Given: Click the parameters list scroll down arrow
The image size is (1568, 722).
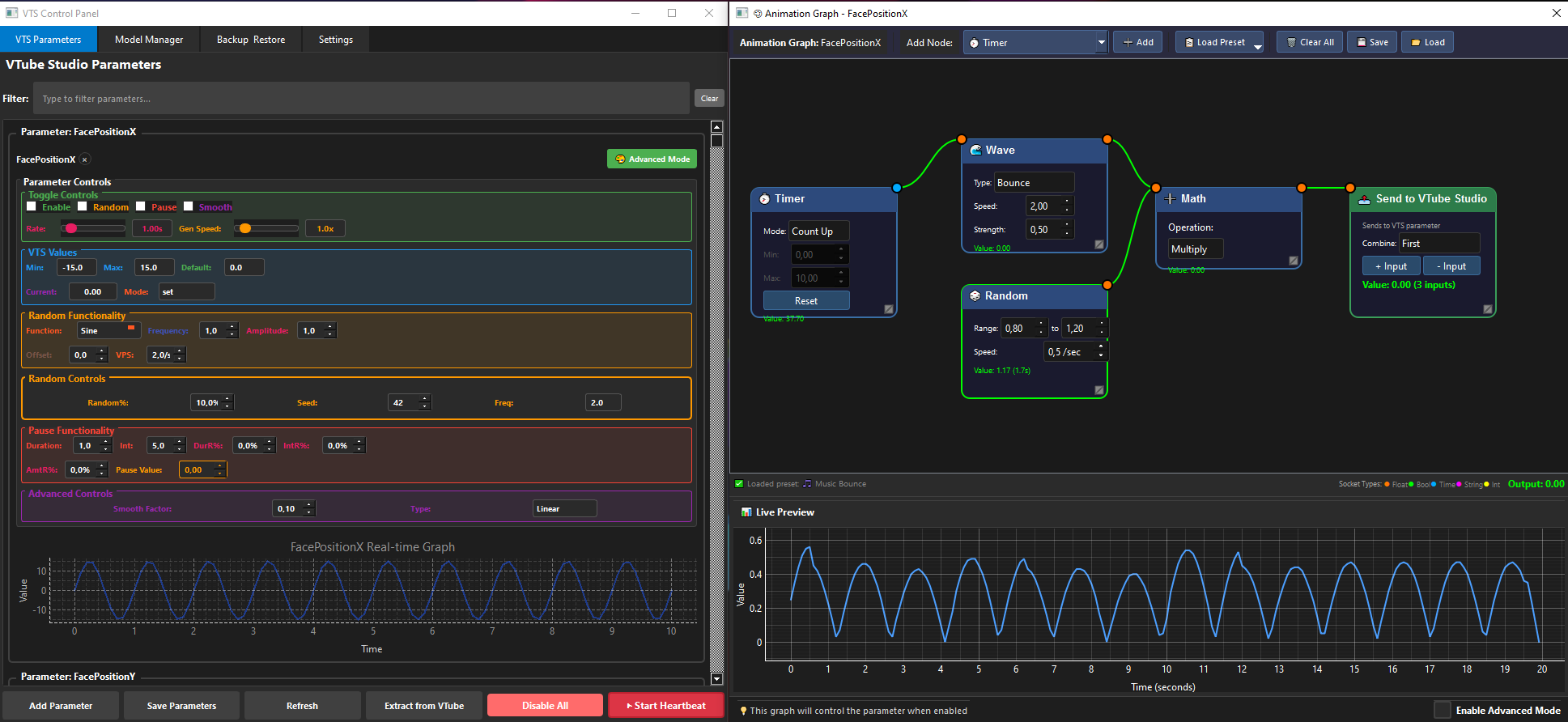Looking at the screenshot, I should (x=716, y=679).
